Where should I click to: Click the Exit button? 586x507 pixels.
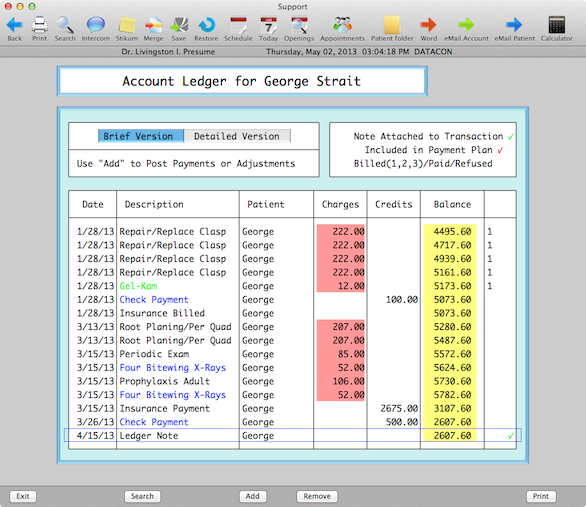click(23, 496)
